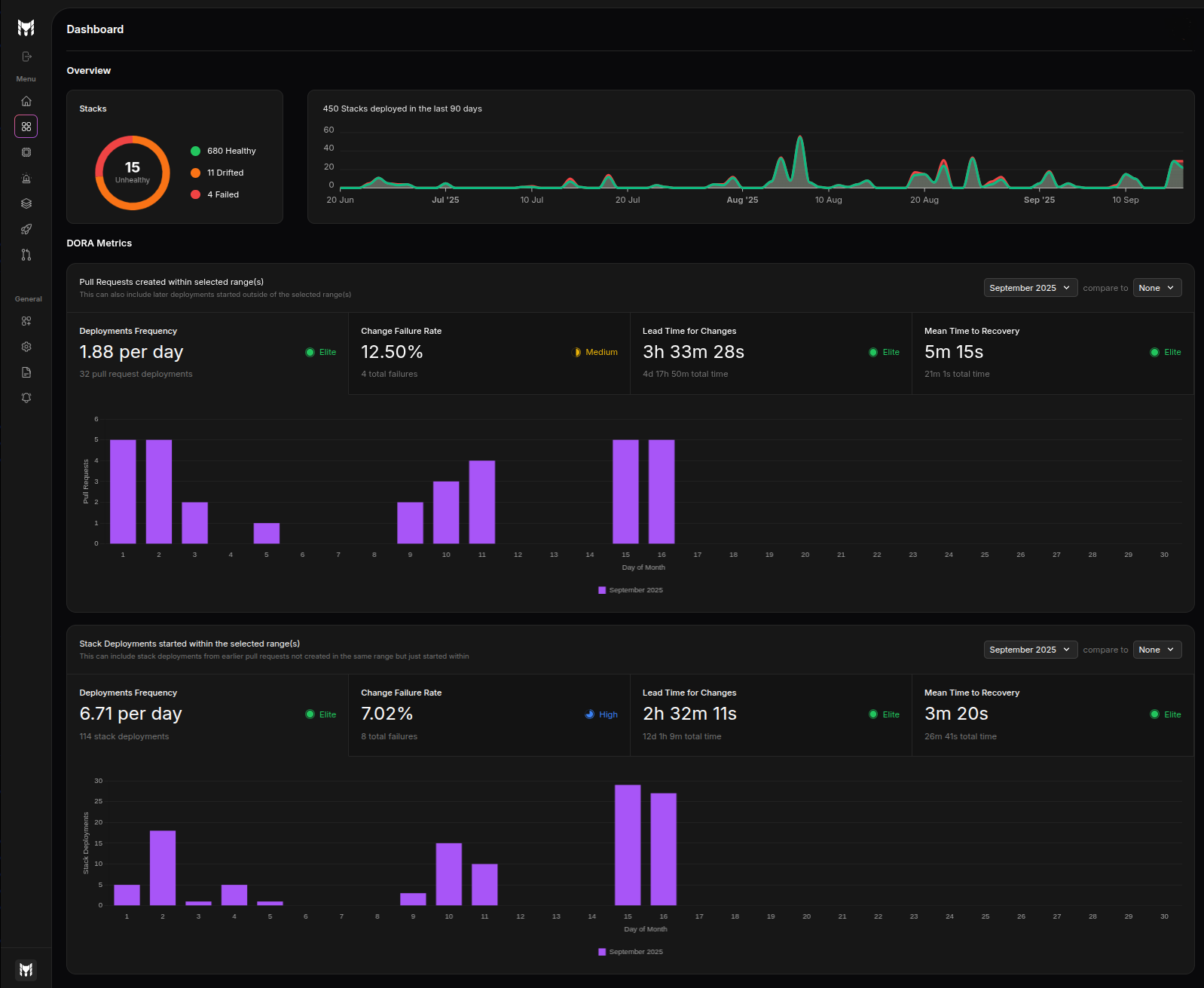Open the chip-shaped sidebar icon
Image resolution: width=1204 pixels, height=988 pixels.
coord(26,152)
